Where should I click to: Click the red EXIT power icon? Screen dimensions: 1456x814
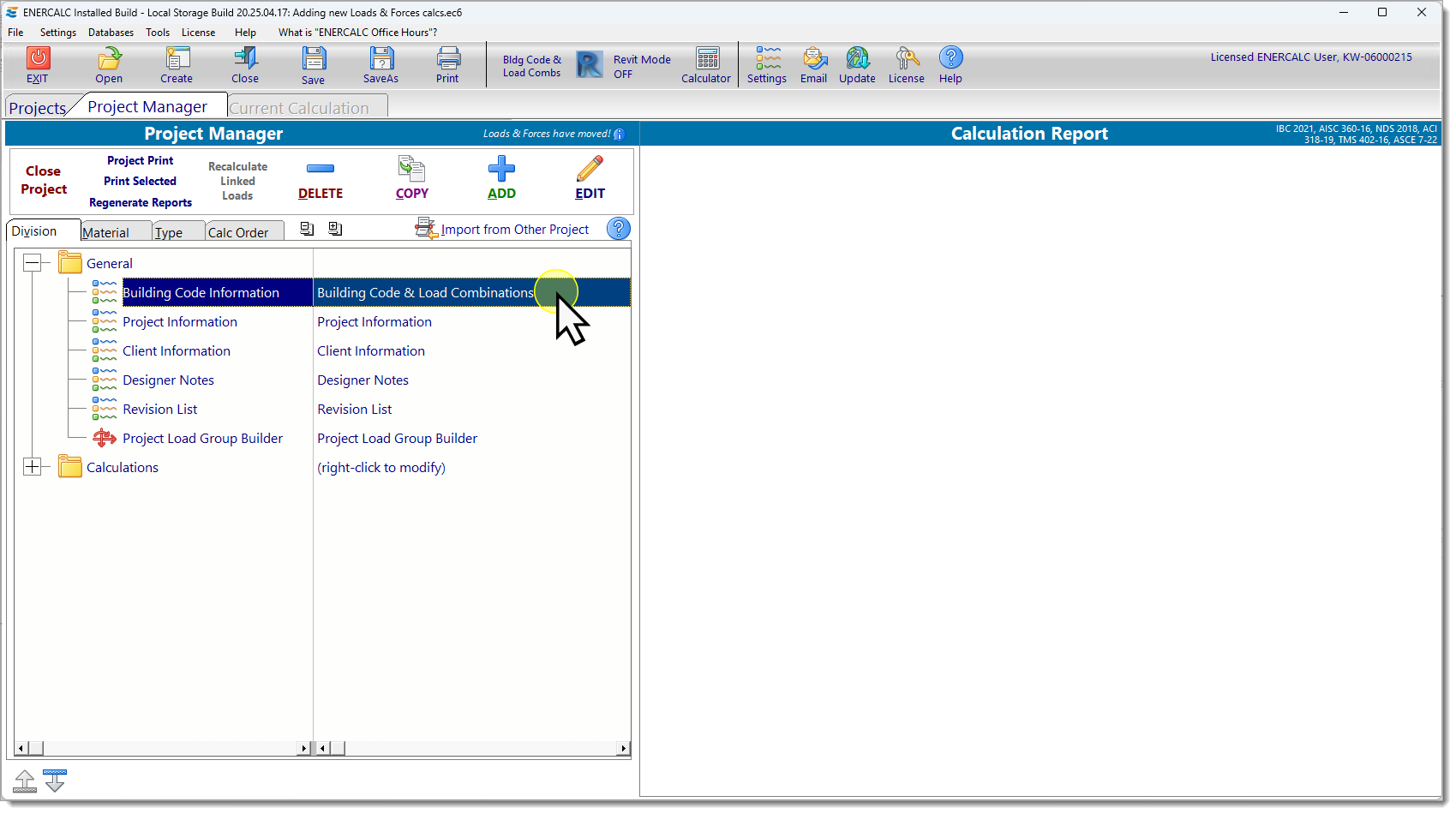click(38, 57)
